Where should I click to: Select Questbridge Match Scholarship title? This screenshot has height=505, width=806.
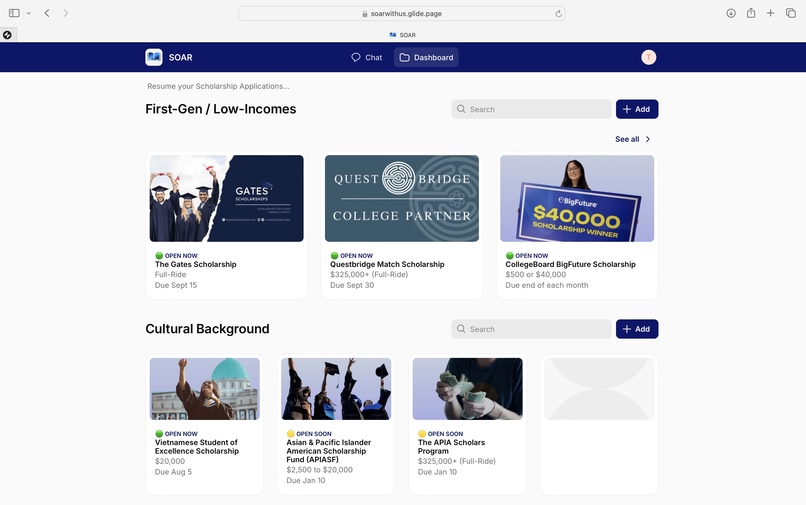click(387, 264)
